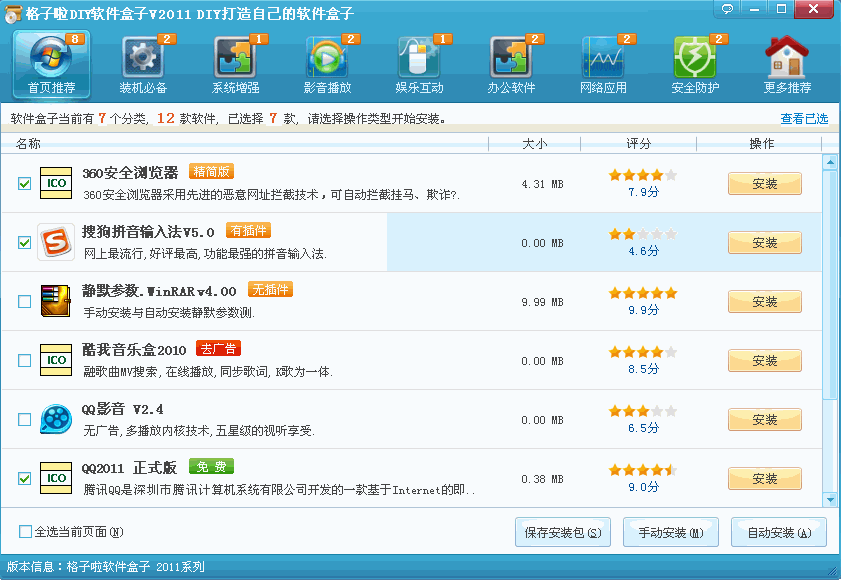Click the software box logo in title bar
Image resolution: width=841 pixels, height=580 pixels.
pyautogui.click(x=13, y=13)
